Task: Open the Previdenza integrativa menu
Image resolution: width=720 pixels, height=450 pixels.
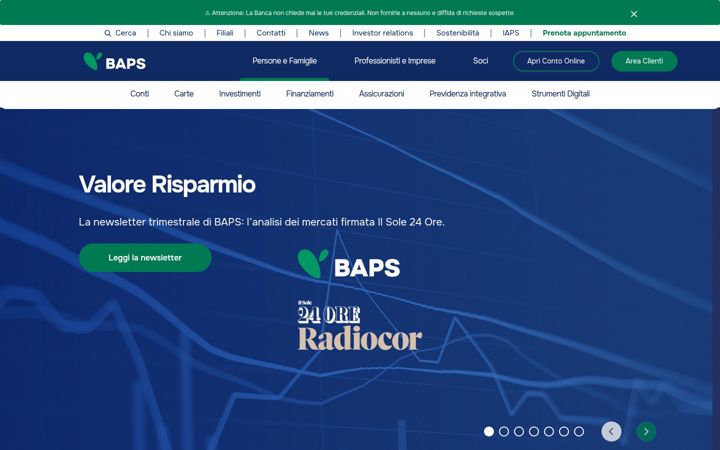Action: tap(468, 94)
